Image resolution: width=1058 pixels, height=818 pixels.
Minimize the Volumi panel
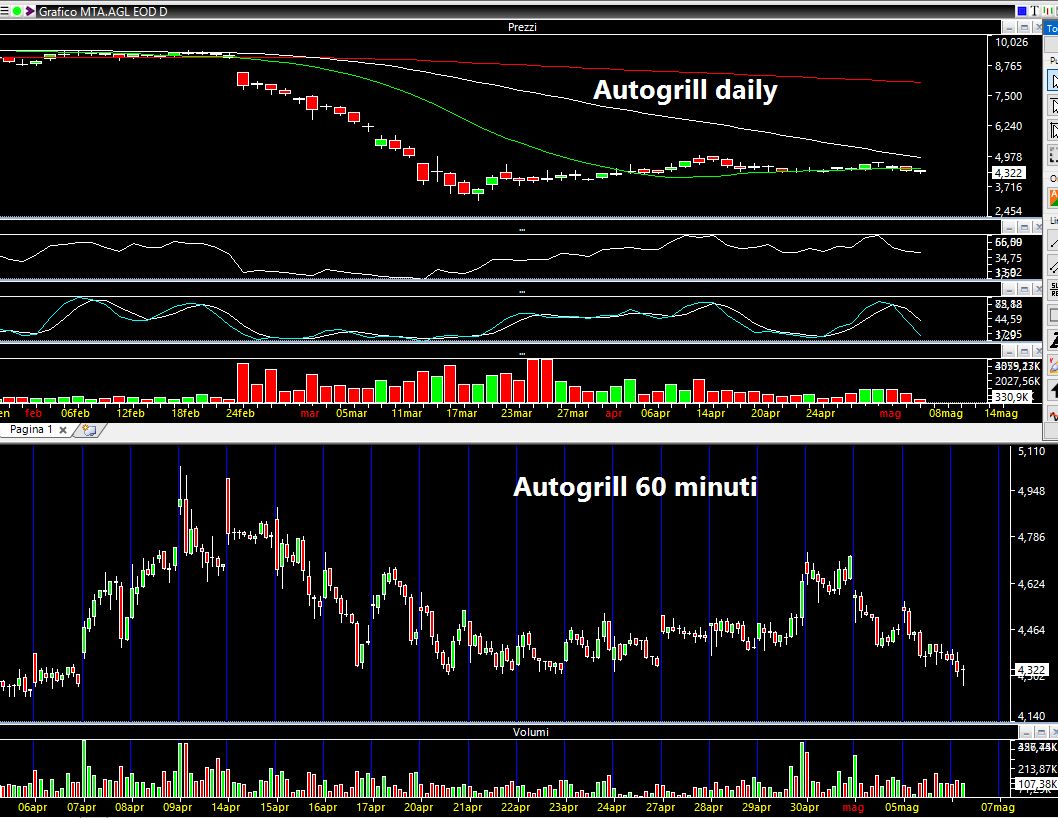(x=1026, y=732)
